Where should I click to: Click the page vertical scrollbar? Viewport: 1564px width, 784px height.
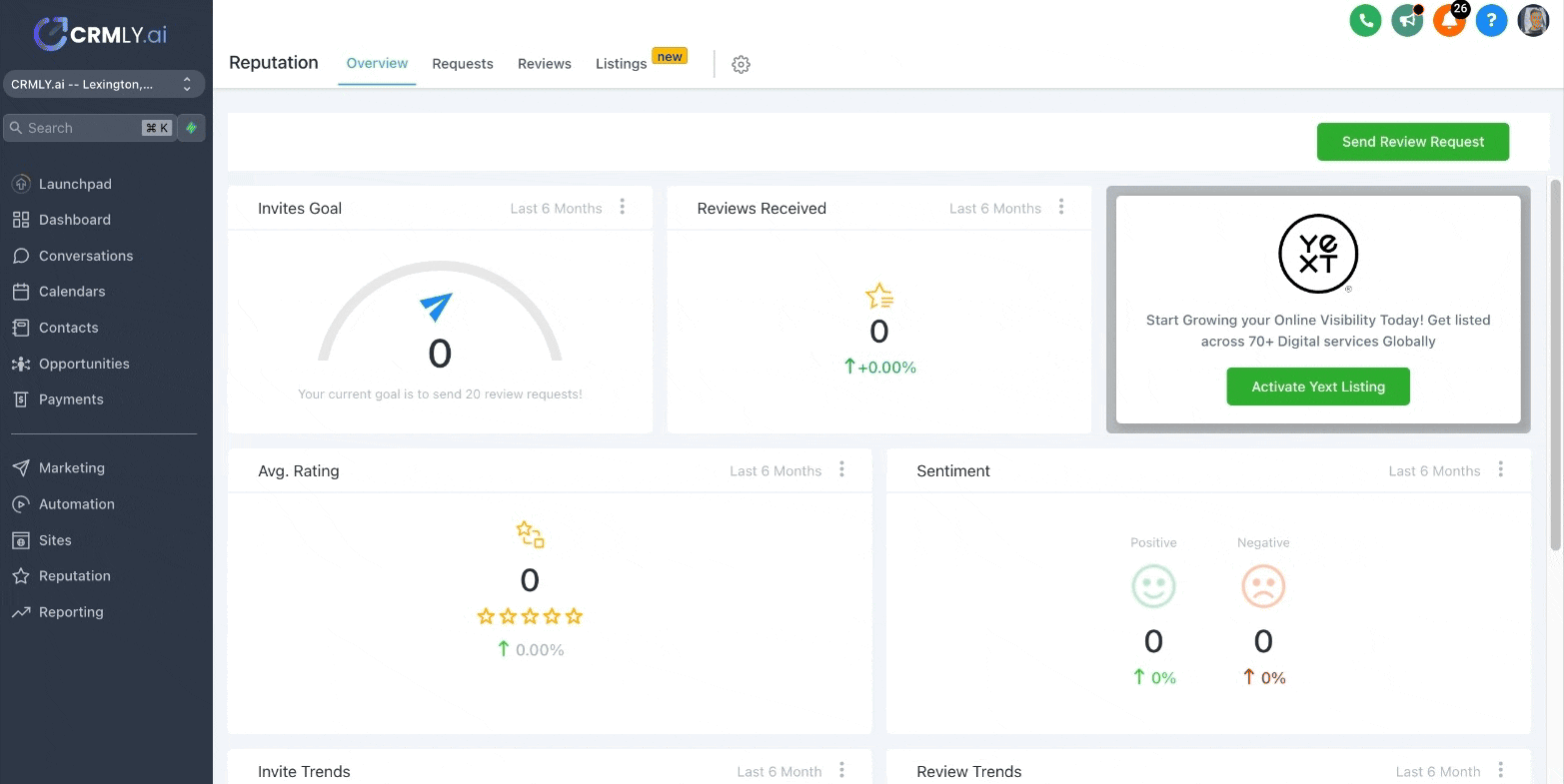(x=1555, y=365)
